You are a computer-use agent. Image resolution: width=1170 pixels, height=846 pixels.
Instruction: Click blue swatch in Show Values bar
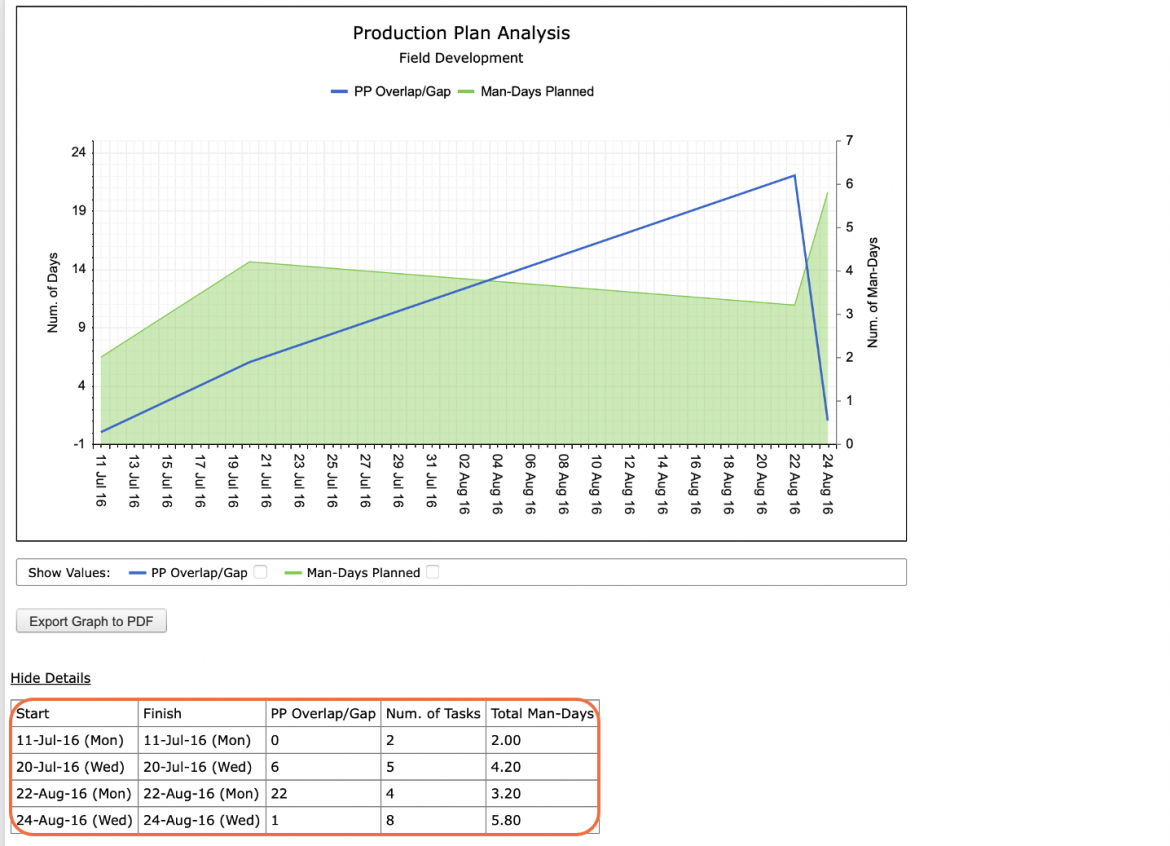[x=137, y=573]
